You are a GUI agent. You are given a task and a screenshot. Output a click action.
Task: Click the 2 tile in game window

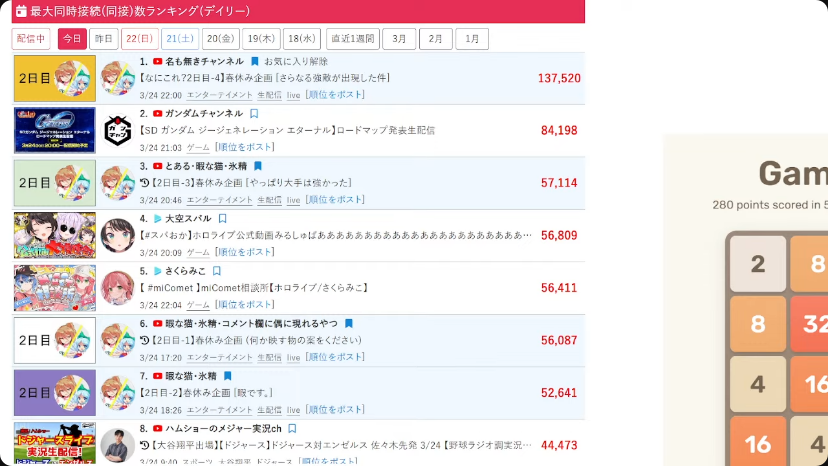[x=758, y=264]
